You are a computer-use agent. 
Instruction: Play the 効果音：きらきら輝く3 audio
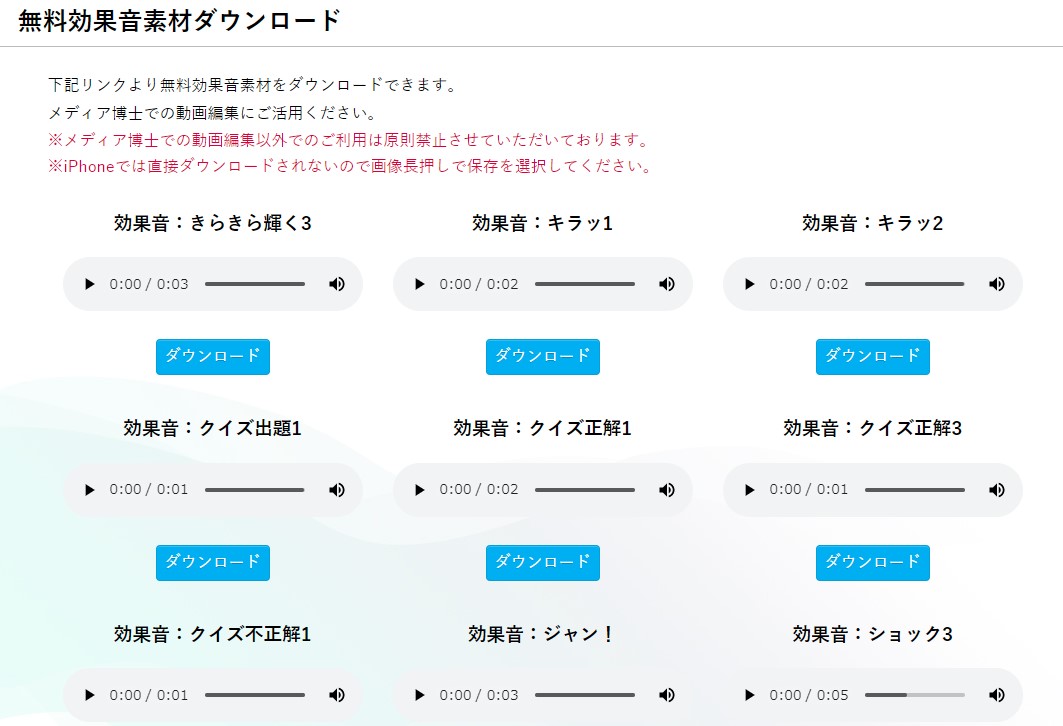89,284
